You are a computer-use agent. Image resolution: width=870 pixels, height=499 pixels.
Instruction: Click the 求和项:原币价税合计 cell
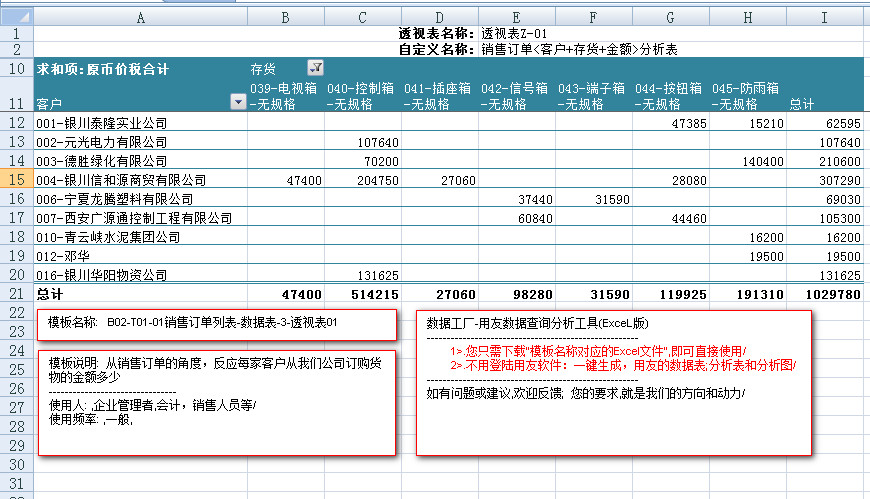coord(103,69)
